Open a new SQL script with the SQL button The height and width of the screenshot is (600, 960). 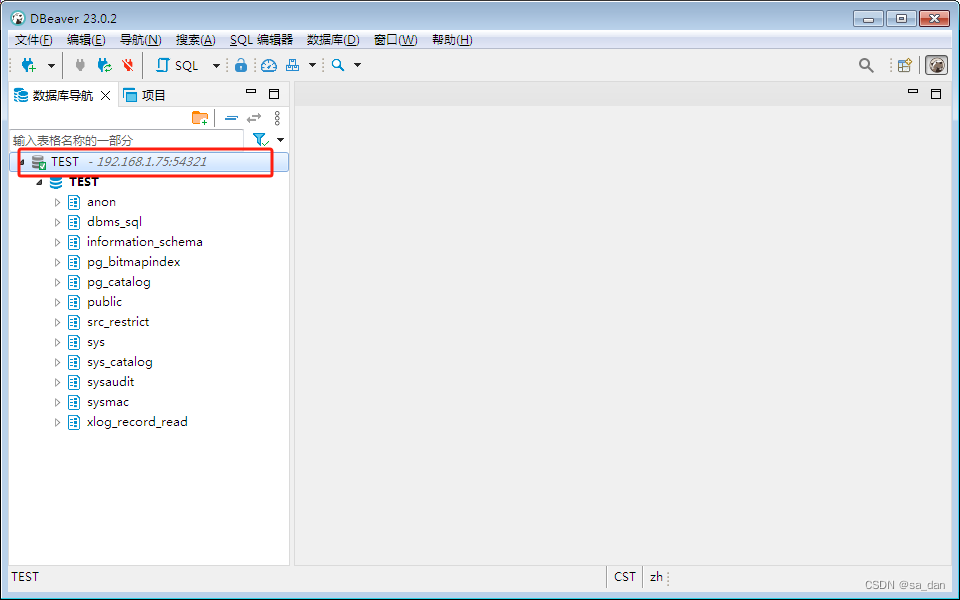(x=178, y=65)
